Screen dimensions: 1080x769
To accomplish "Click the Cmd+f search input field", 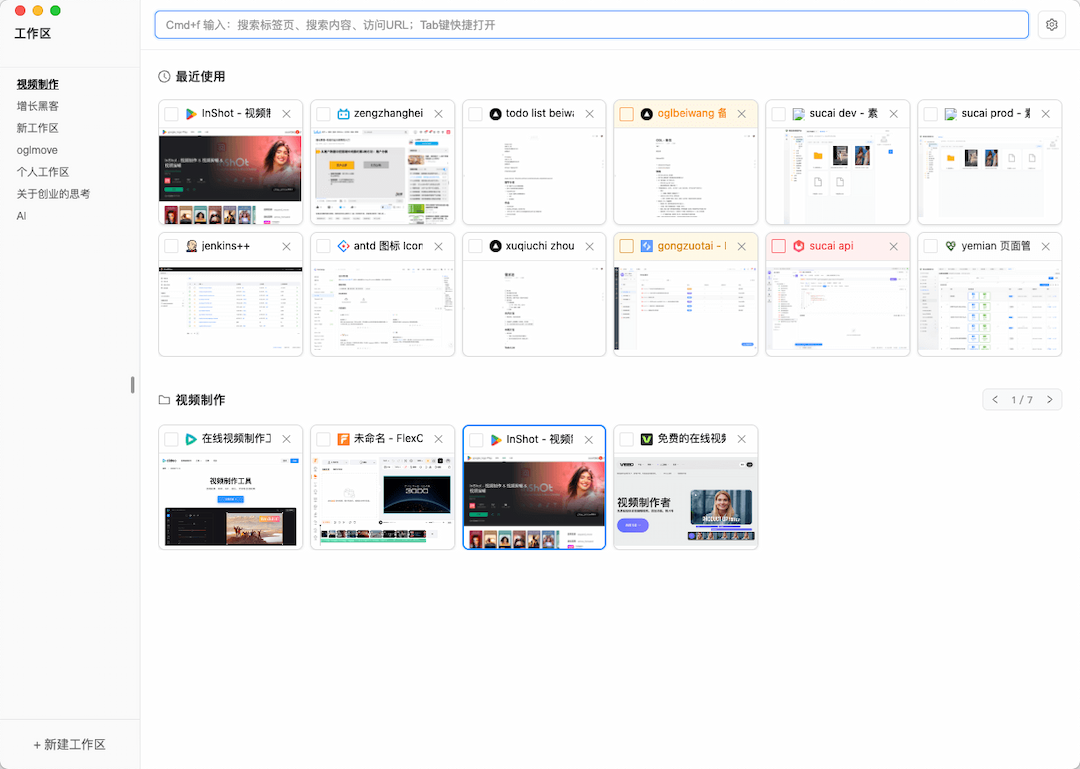I will (x=590, y=24).
